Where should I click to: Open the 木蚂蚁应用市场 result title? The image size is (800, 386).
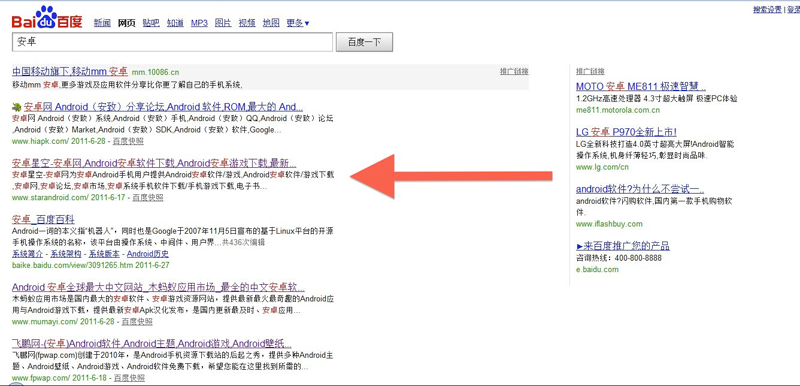(x=158, y=287)
